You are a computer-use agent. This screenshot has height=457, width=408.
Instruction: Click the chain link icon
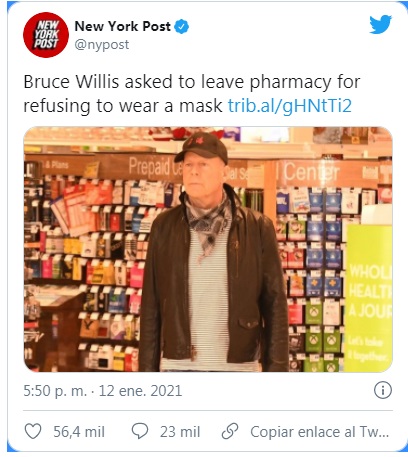tap(230, 431)
